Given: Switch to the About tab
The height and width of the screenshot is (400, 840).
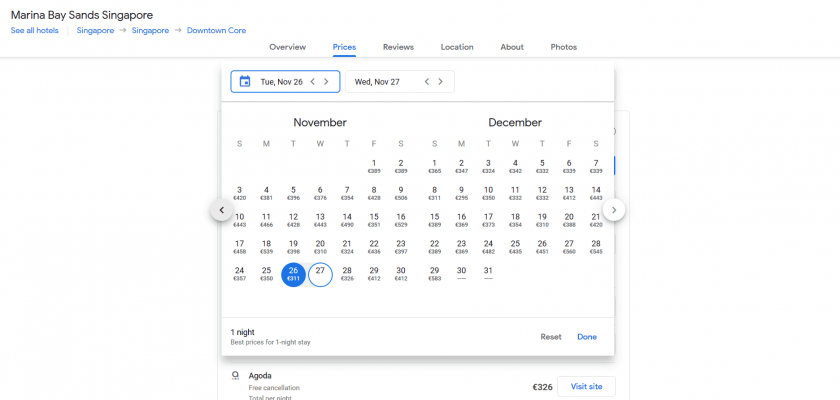Looking at the screenshot, I should (512, 47).
